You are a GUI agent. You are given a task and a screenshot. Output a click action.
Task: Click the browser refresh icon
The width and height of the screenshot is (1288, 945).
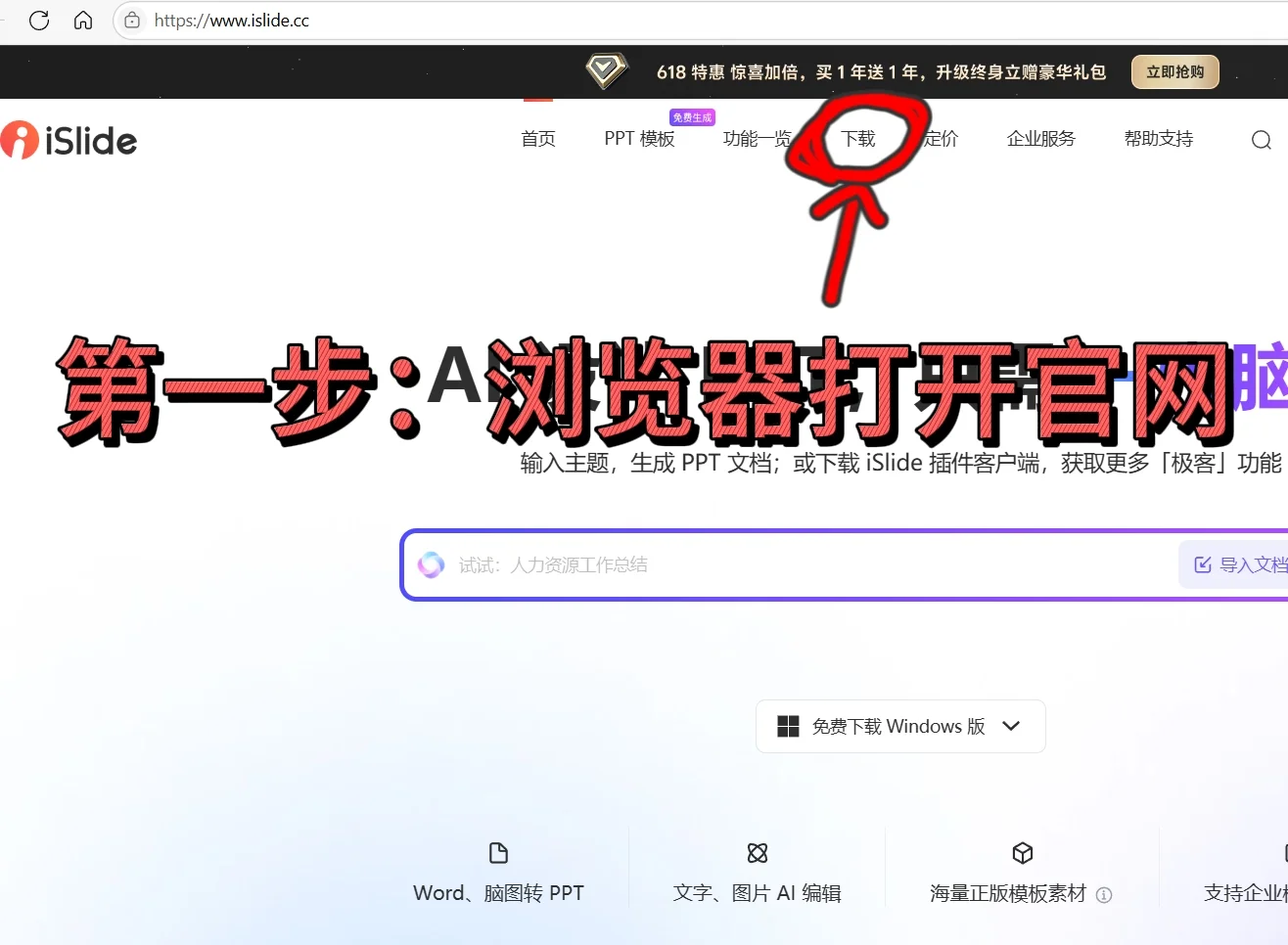[x=38, y=20]
